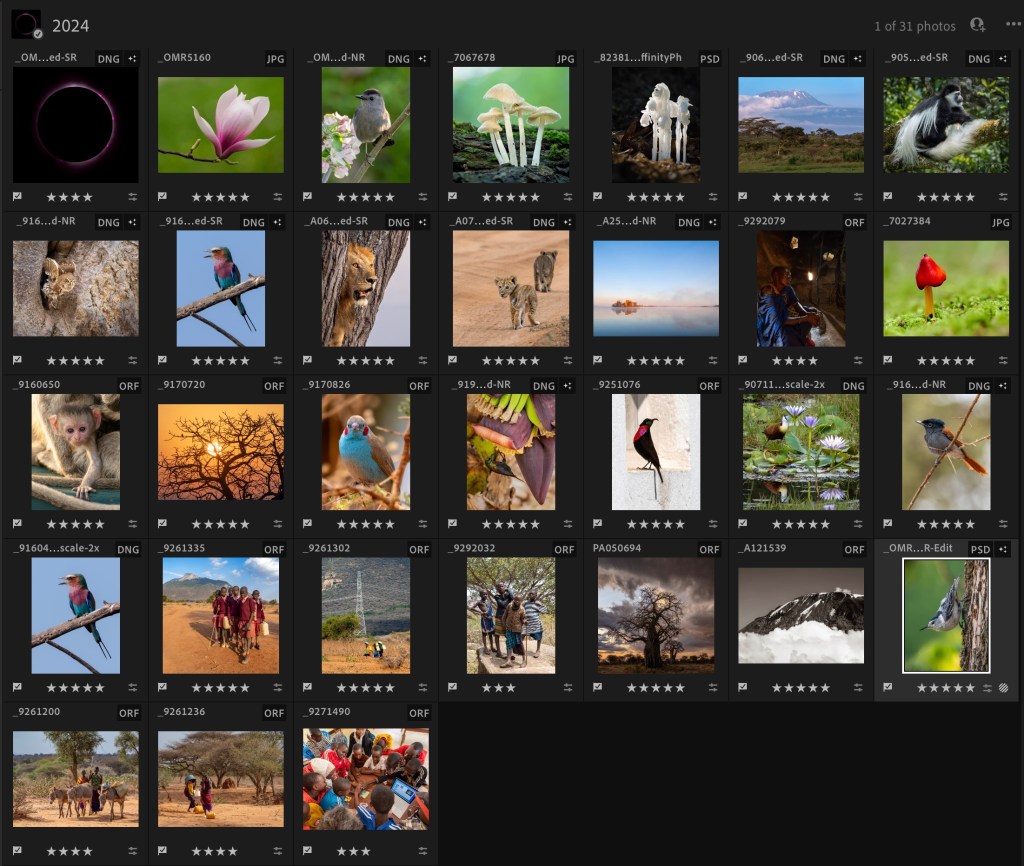Click enhanced badge next to PSD on nuthatch photo
The width and height of the screenshot is (1024, 866).
pyautogui.click(x=1003, y=550)
